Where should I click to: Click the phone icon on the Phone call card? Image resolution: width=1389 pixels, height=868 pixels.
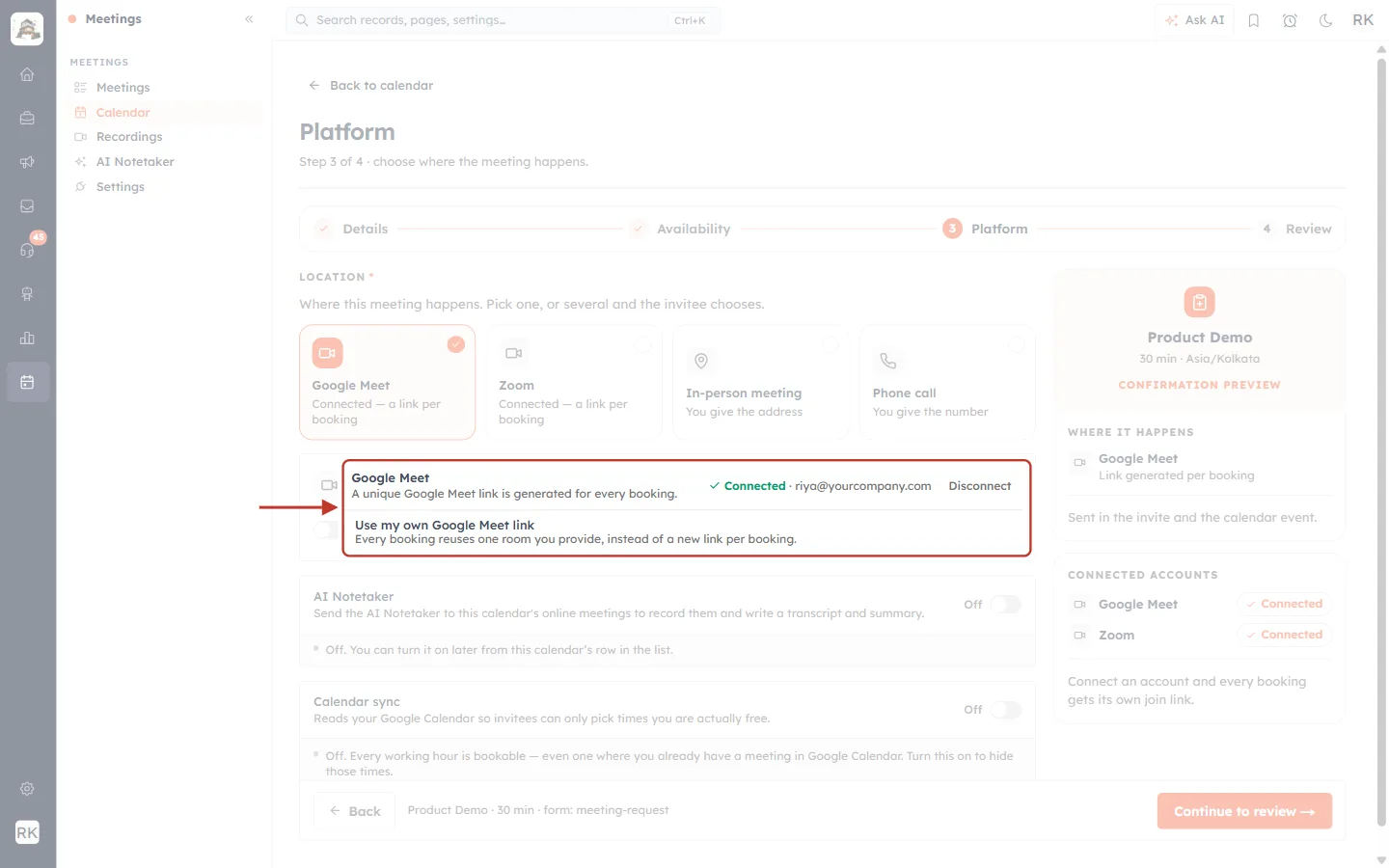[888, 361]
